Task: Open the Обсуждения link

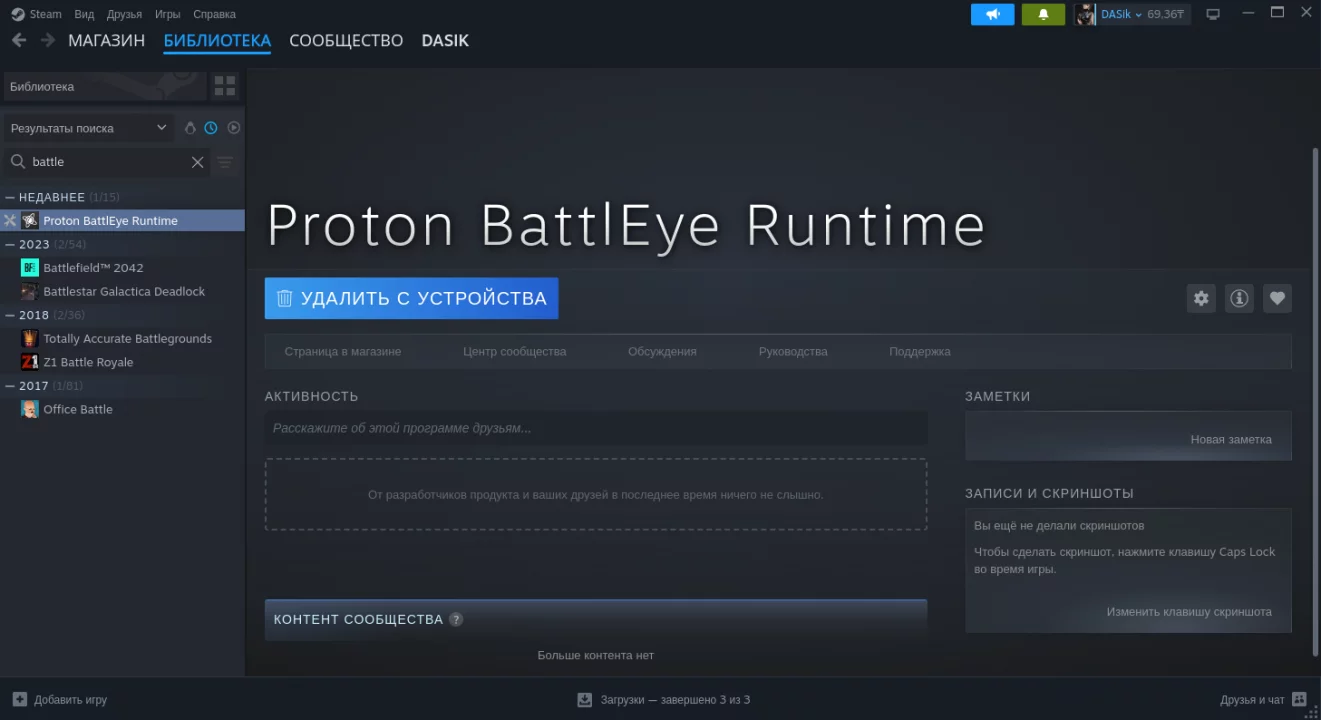Action: [662, 352]
